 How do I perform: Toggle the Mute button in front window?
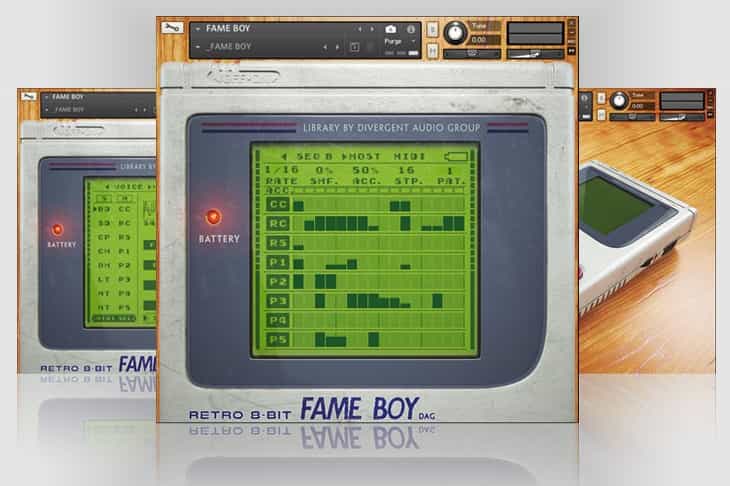[x=433, y=50]
